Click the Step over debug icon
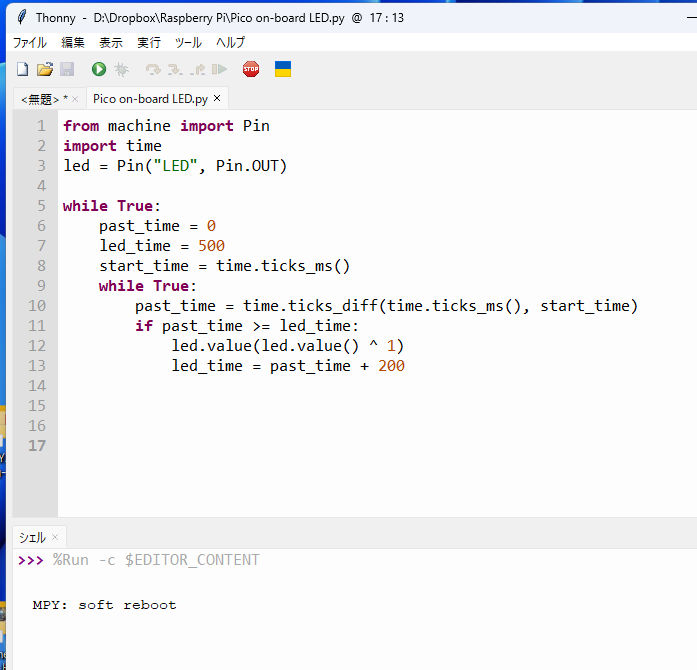This screenshot has width=697, height=670. [153, 69]
